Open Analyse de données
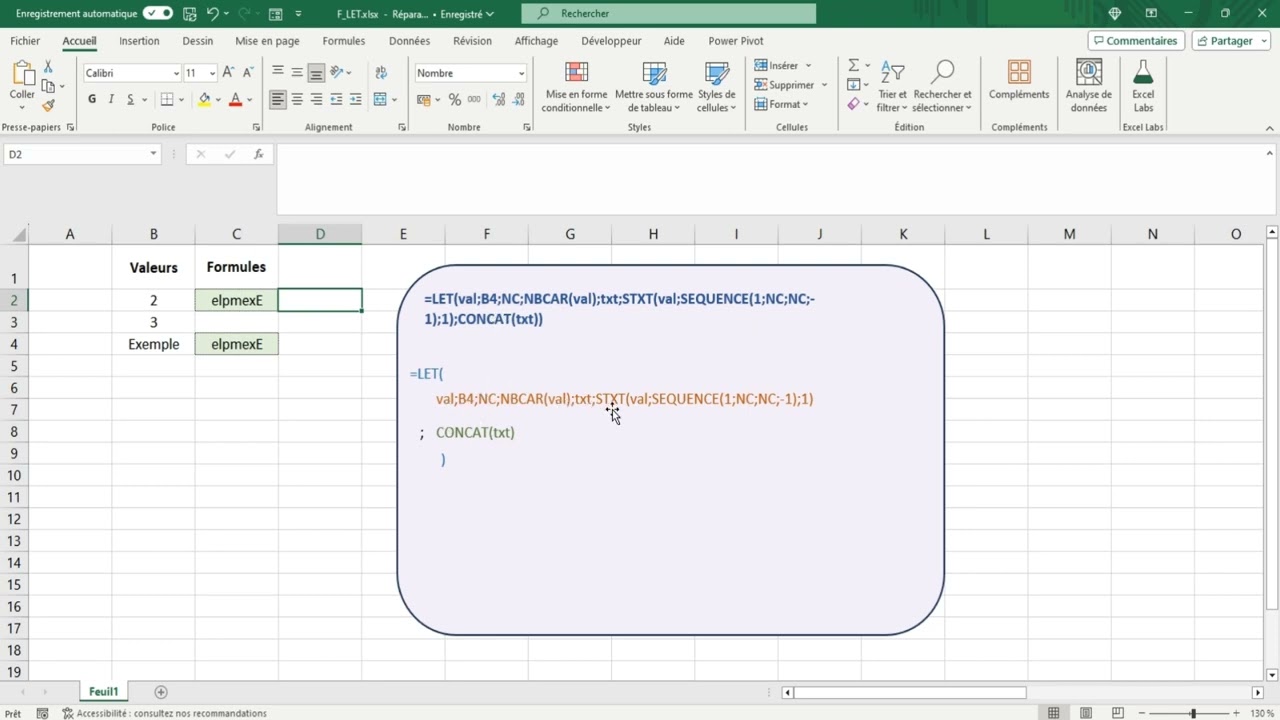Viewport: 1280px width, 720px height. click(x=1089, y=86)
